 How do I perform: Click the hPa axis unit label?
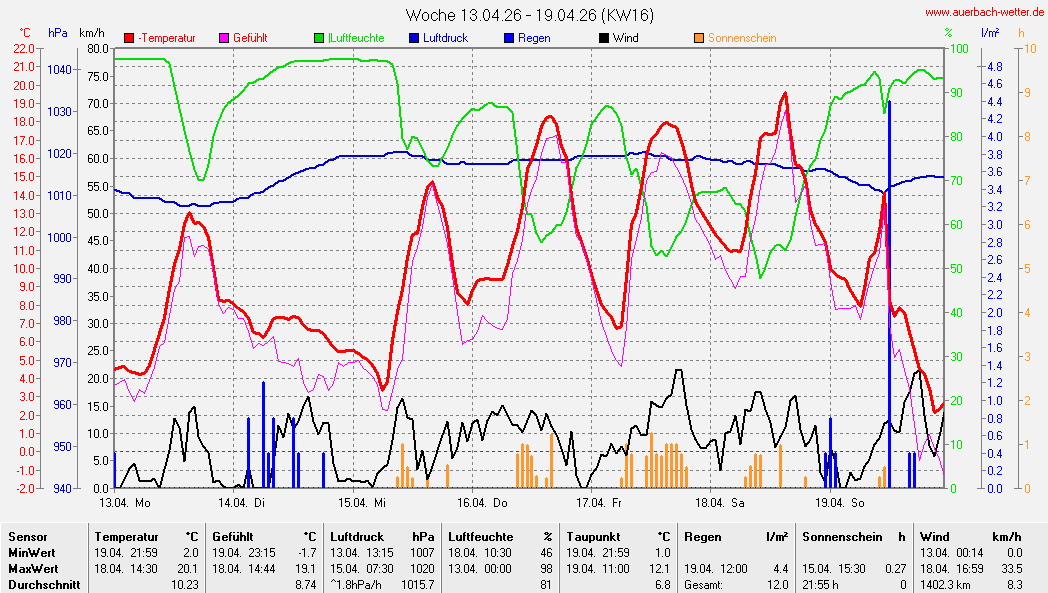pyautogui.click(x=58, y=33)
